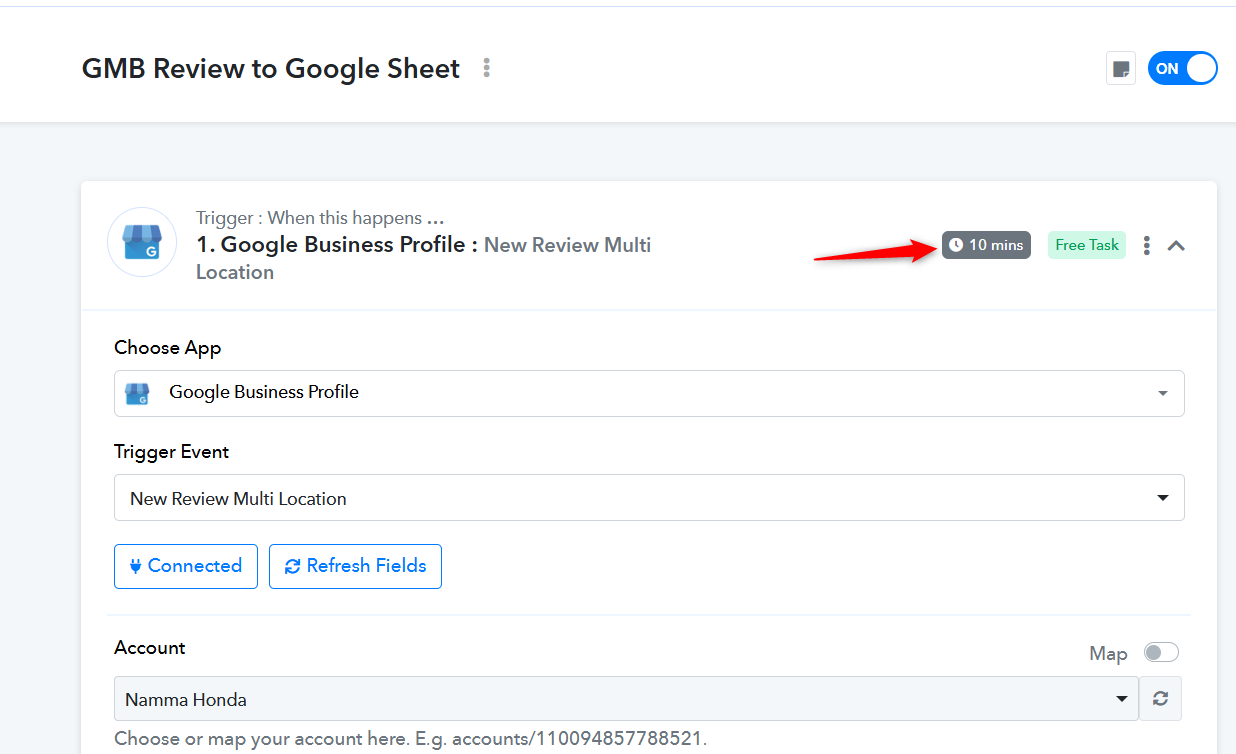The height and width of the screenshot is (754, 1236).
Task: Click 'Trigger : When this happens …' label
Action: pyautogui.click(x=320, y=218)
